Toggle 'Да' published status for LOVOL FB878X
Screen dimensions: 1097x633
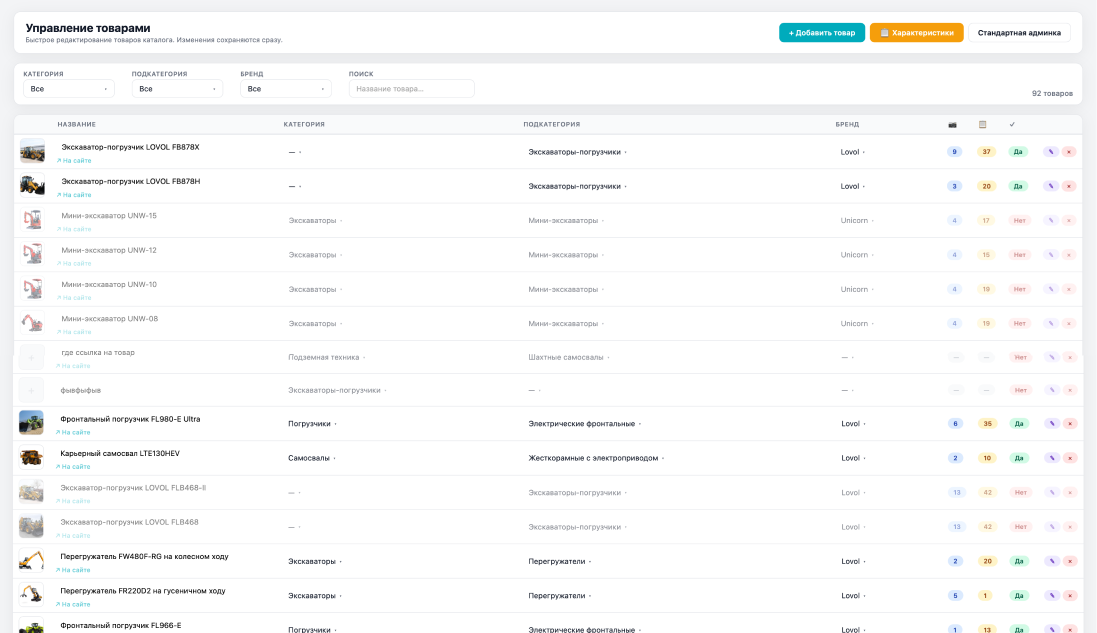pos(1018,152)
